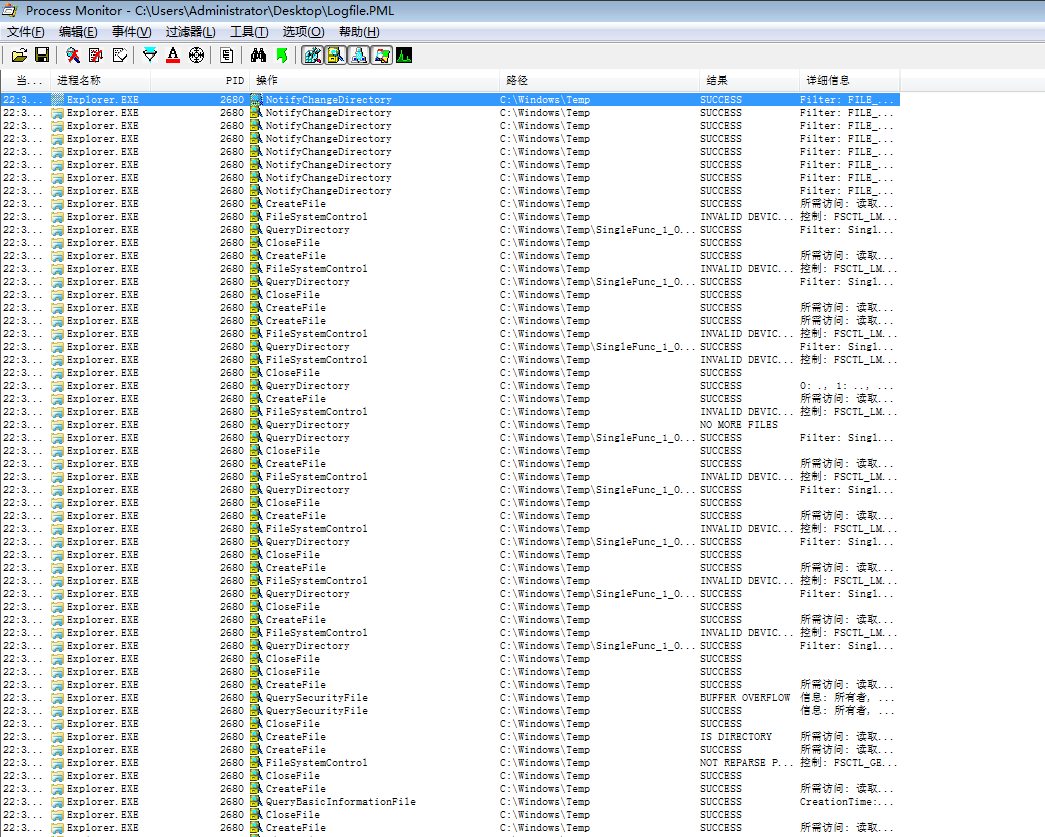Image resolution: width=1045 pixels, height=837 pixels.
Task: Click the 操作 column header
Action: tap(375, 81)
